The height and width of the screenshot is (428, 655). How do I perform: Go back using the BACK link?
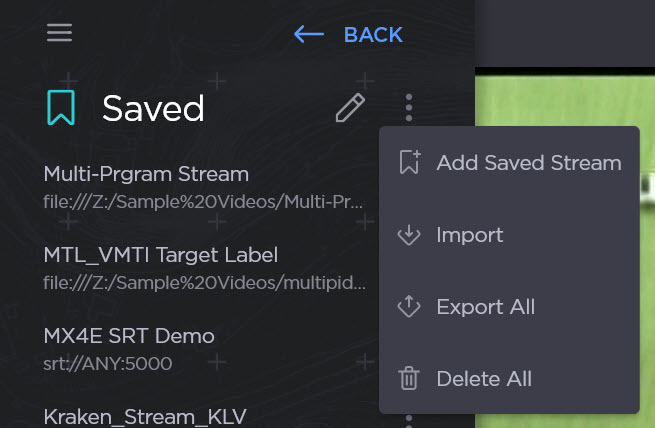(372, 35)
